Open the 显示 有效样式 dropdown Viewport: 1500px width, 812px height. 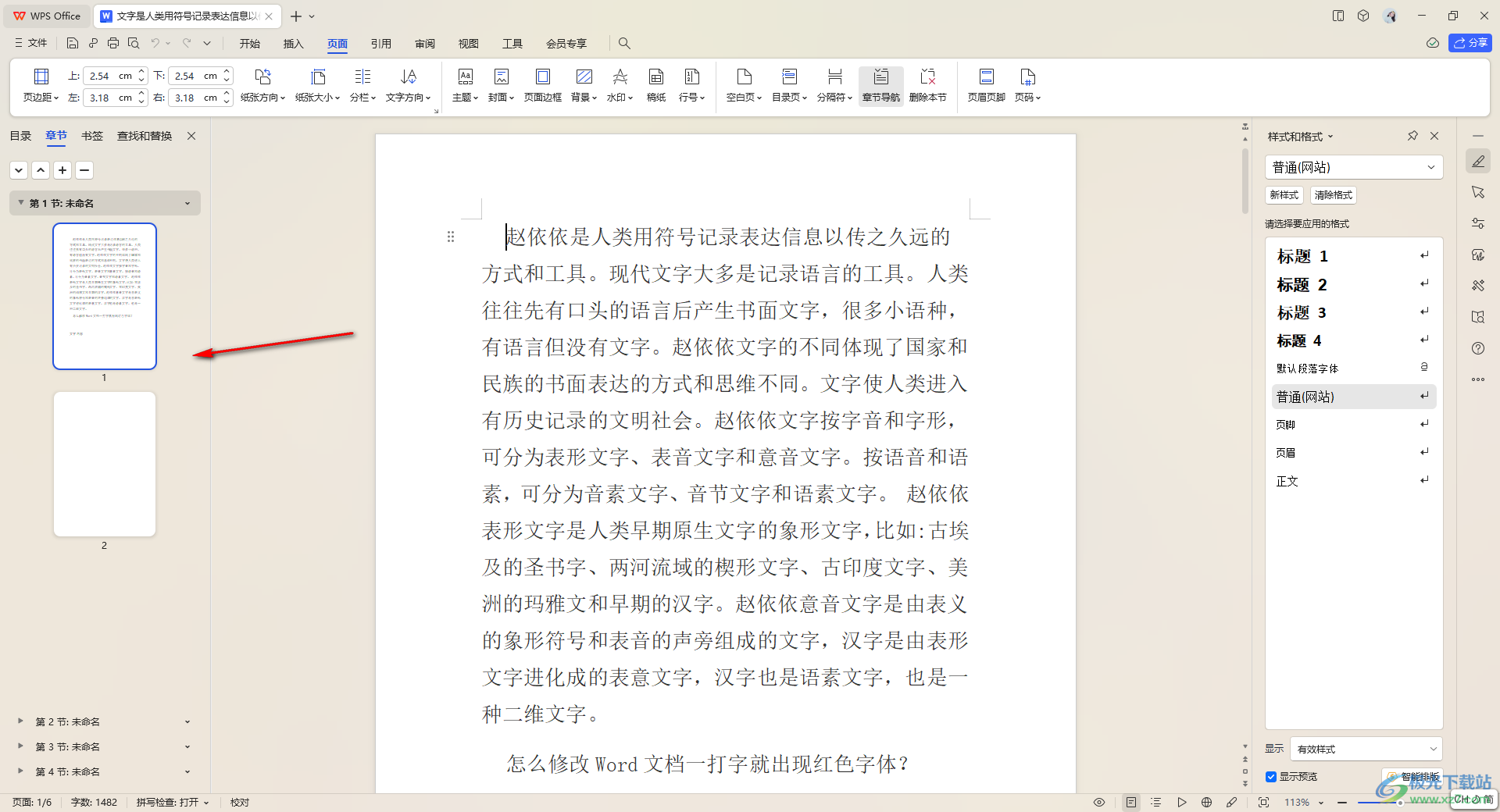pos(1366,749)
